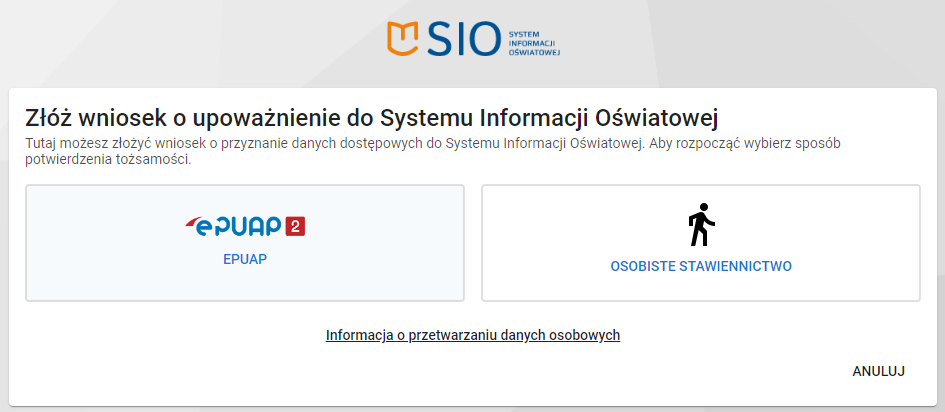Choose the EPUAP text label
The height and width of the screenshot is (412, 945).
point(245,259)
